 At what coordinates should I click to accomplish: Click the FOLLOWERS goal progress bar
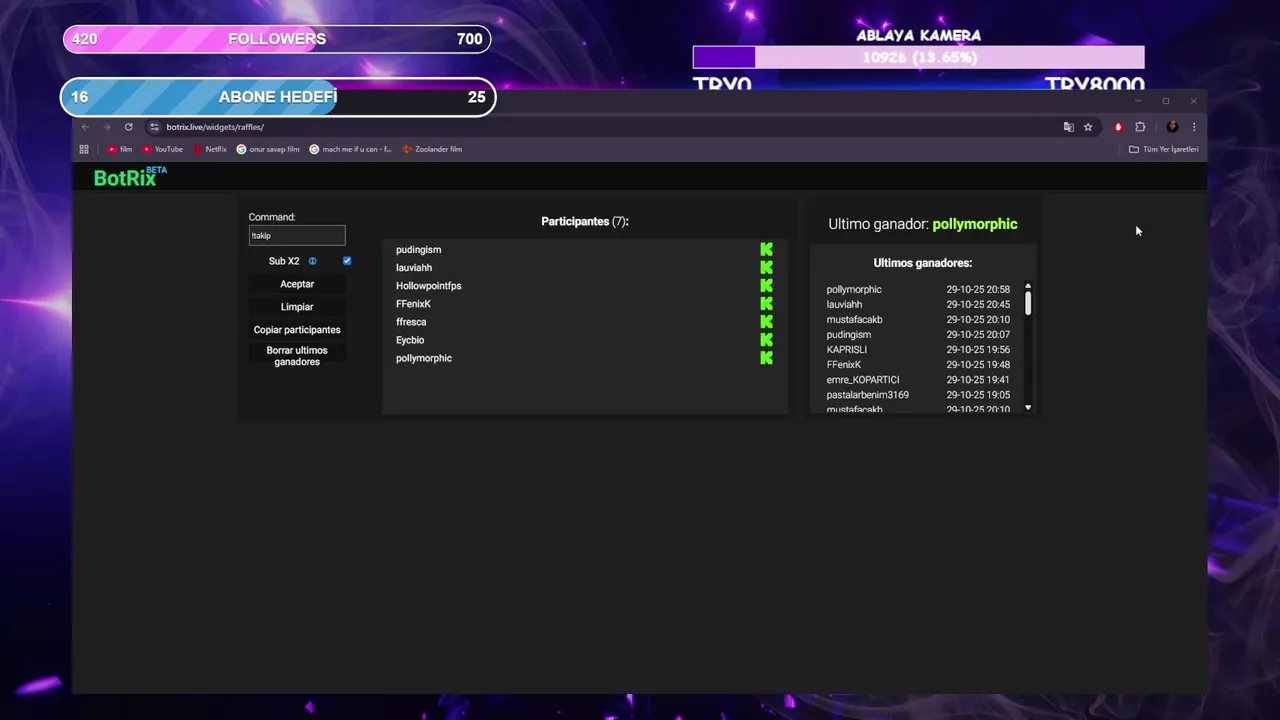click(277, 39)
